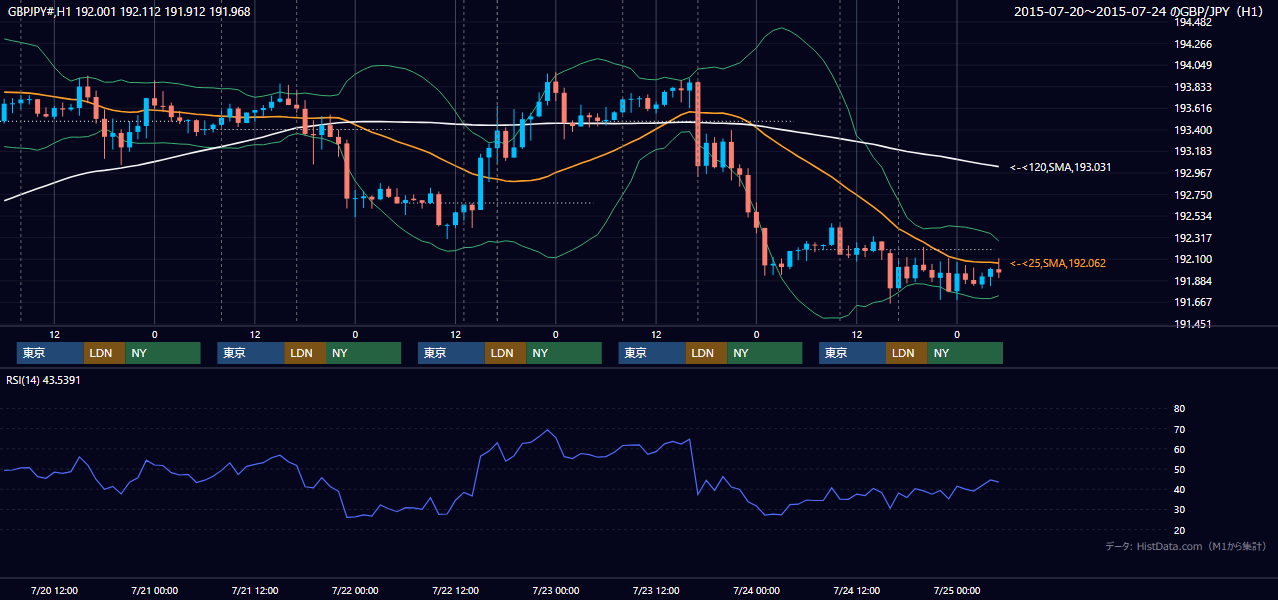Click the 東京 session block for 7/20
Screen dimensions: 1278x600
tap(50, 353)
